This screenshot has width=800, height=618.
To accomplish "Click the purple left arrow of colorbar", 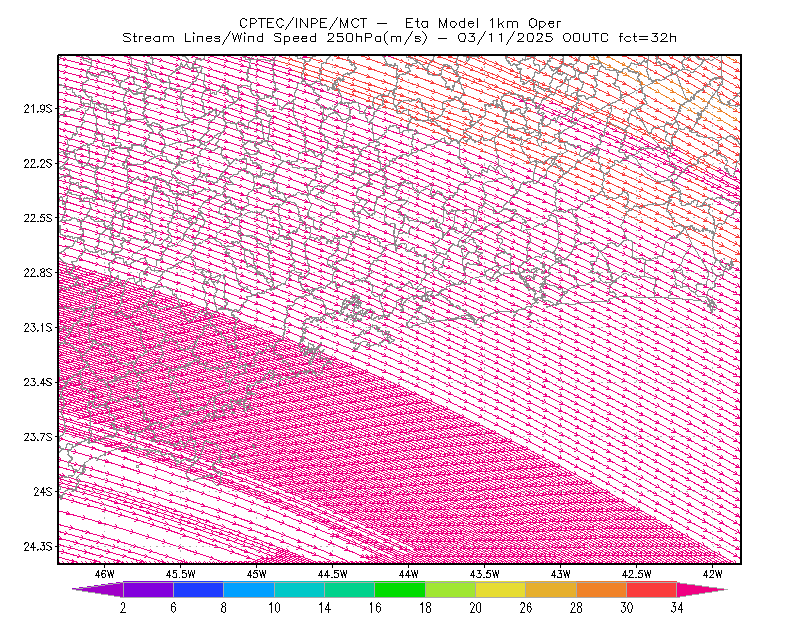I will [x=98, y=589].
